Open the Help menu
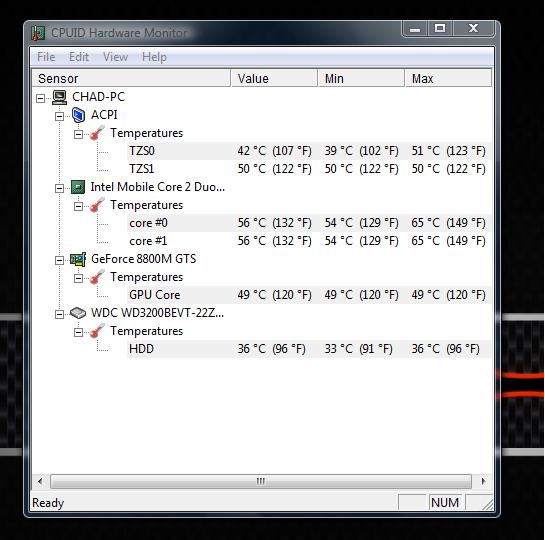 pos(154,57)
